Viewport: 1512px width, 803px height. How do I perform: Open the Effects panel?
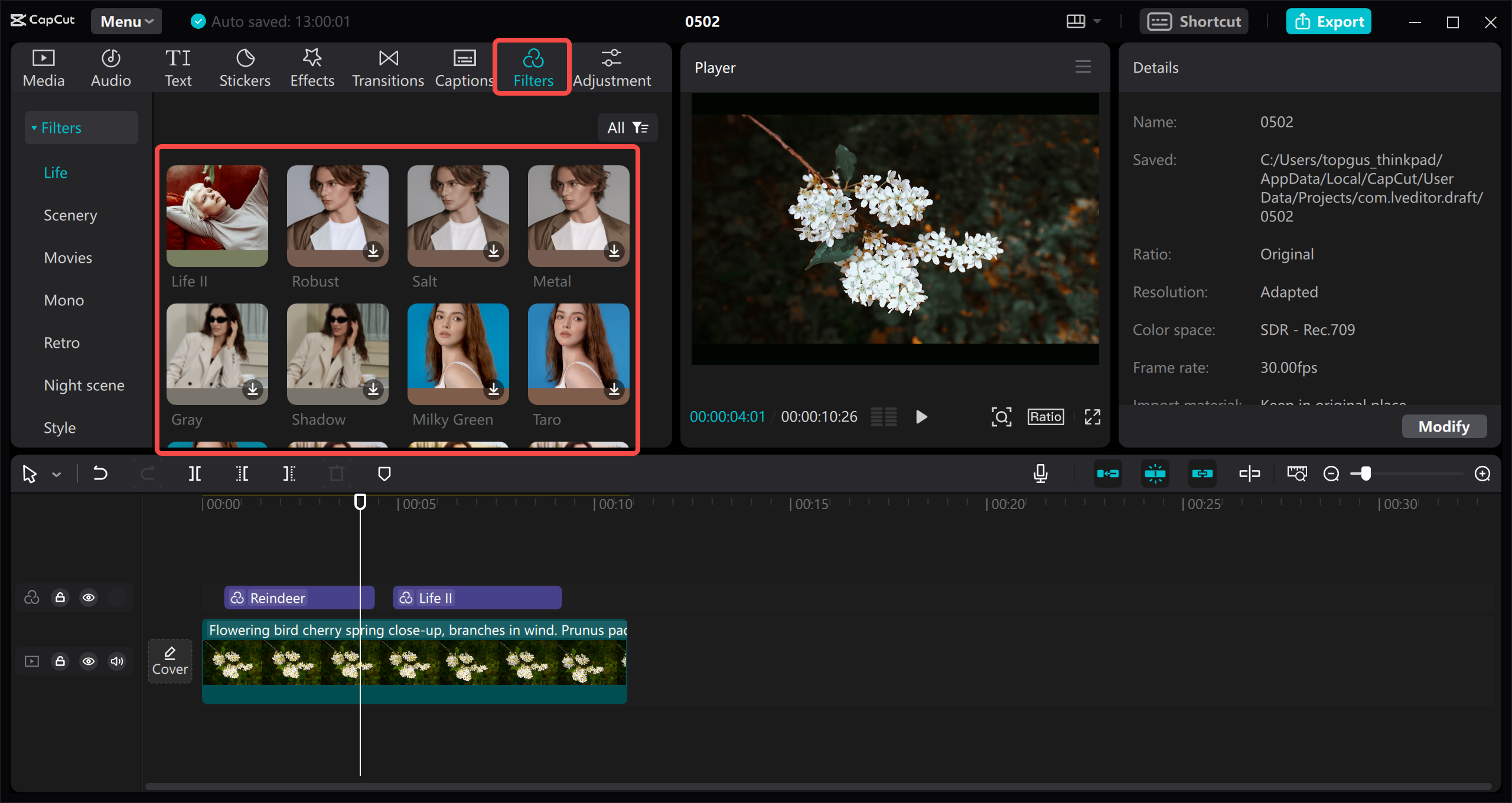[312, 66]
